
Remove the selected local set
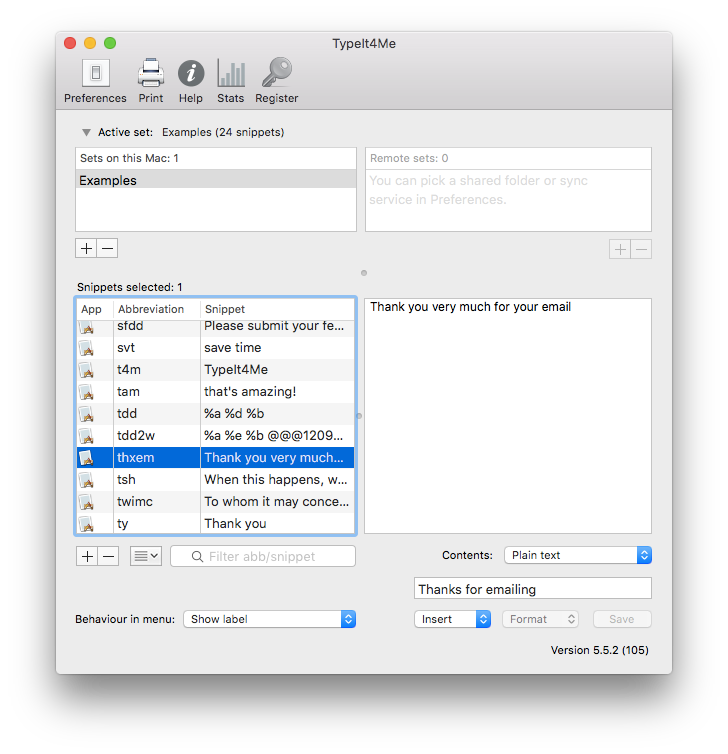tap(108, 249)
